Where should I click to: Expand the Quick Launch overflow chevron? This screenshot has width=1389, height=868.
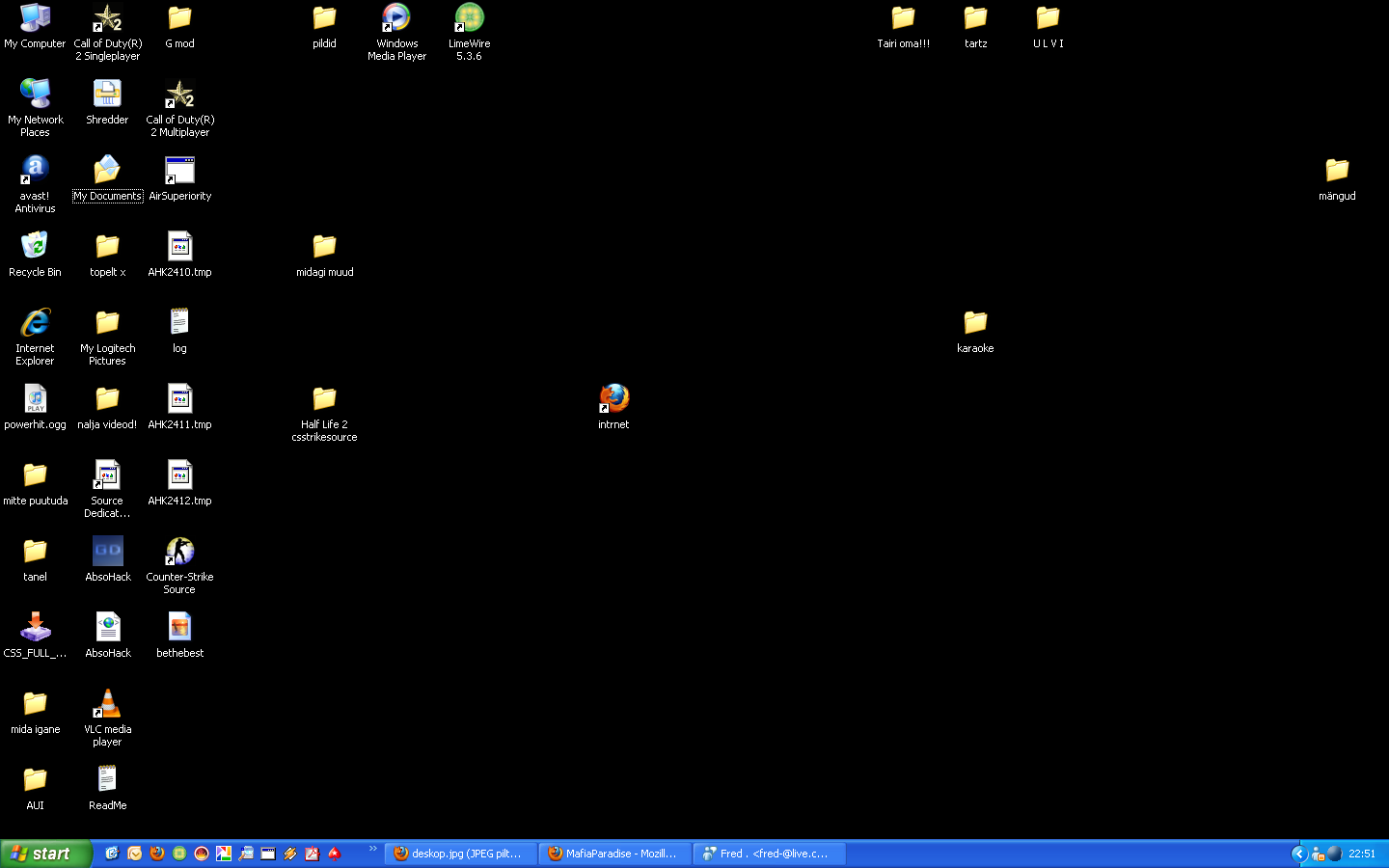tap(372, 849)
